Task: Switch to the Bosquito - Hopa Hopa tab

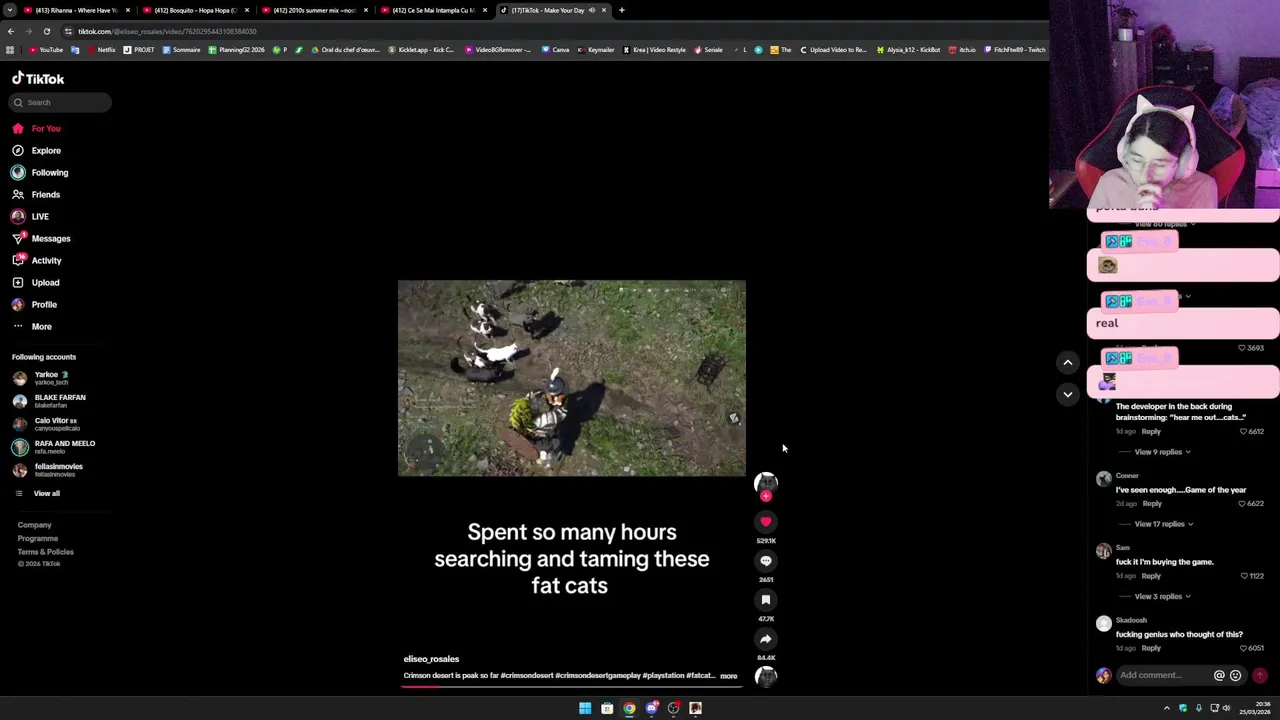Action: point(195,10)
